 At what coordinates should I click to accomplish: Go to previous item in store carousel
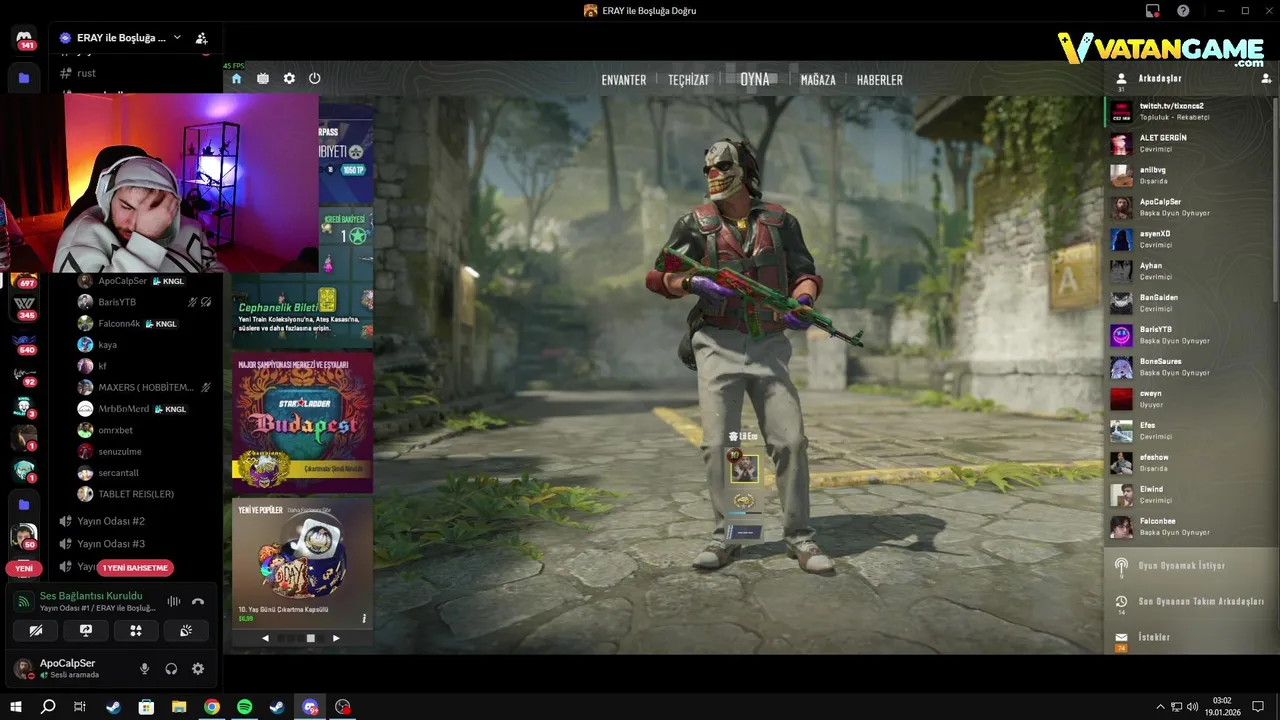click(265, 638)
